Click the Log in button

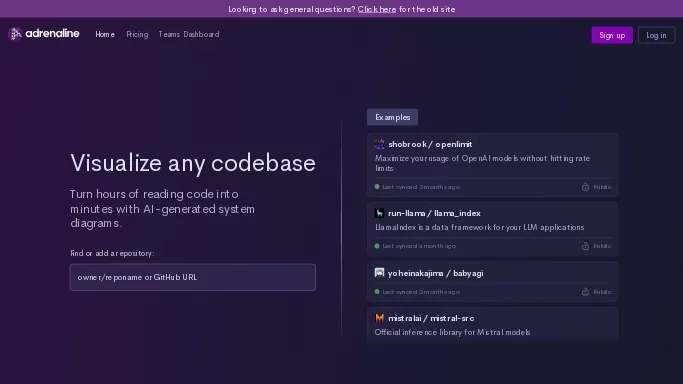click(x=656, y=35)
